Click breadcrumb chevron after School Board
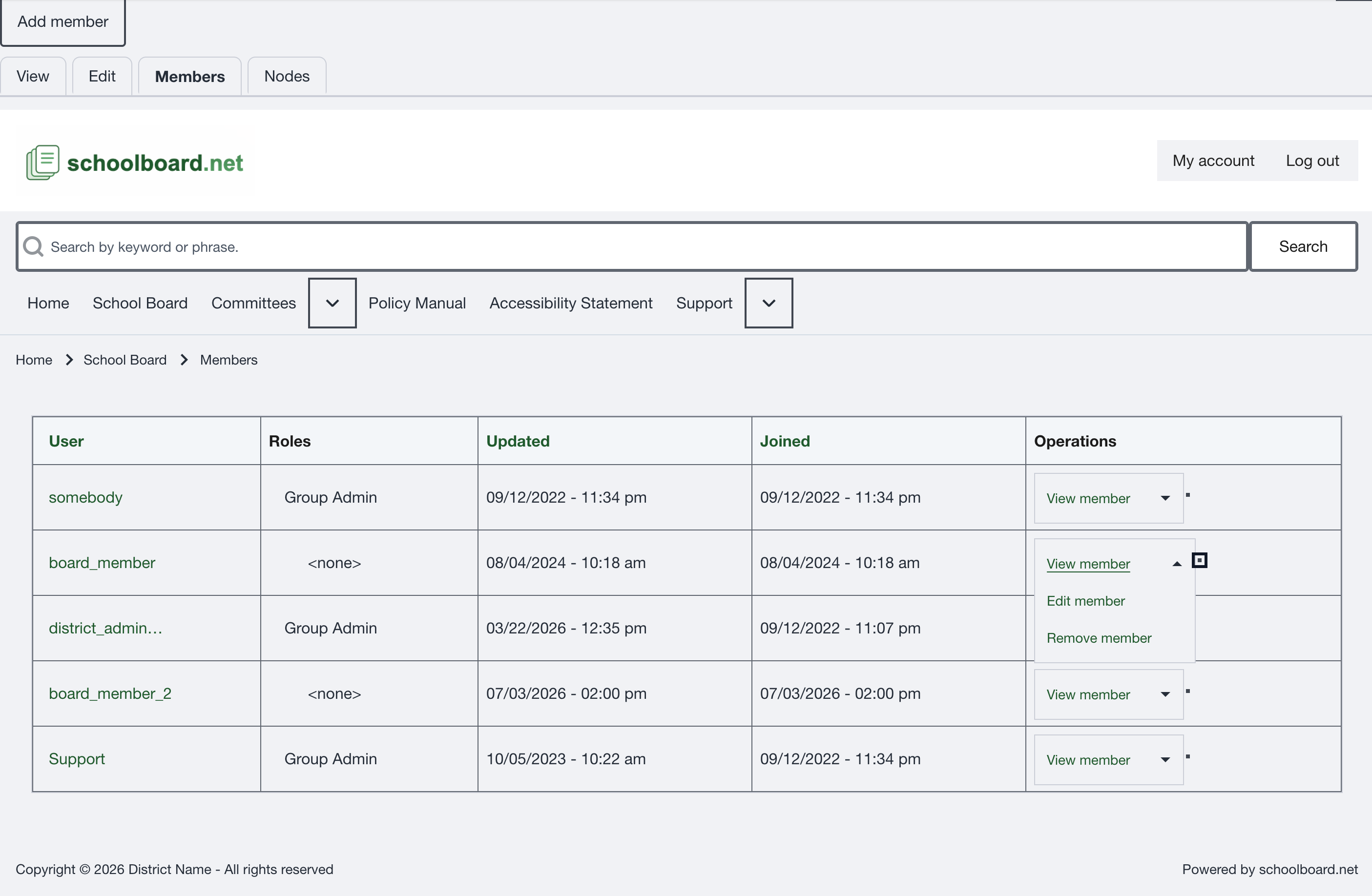This screenshot has height=896, width=1372. coord(185,360)
